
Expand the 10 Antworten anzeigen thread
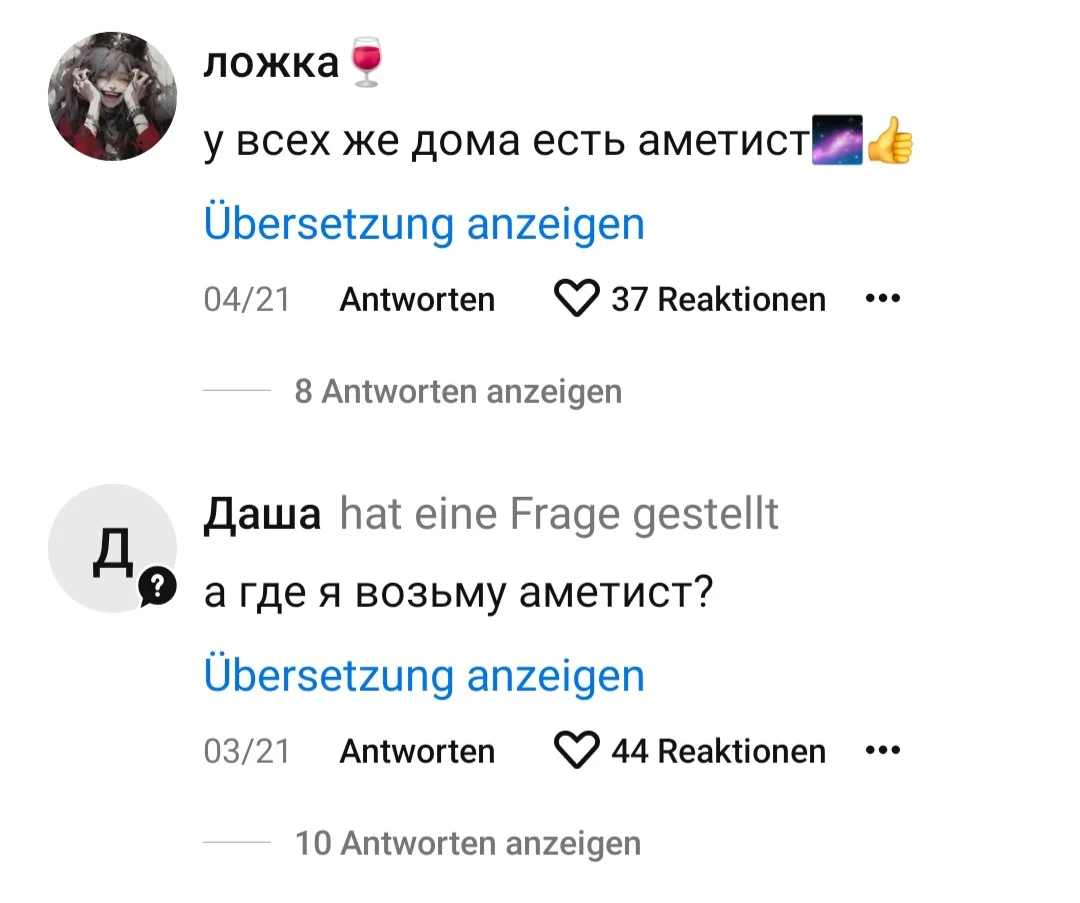coord(468,843)
